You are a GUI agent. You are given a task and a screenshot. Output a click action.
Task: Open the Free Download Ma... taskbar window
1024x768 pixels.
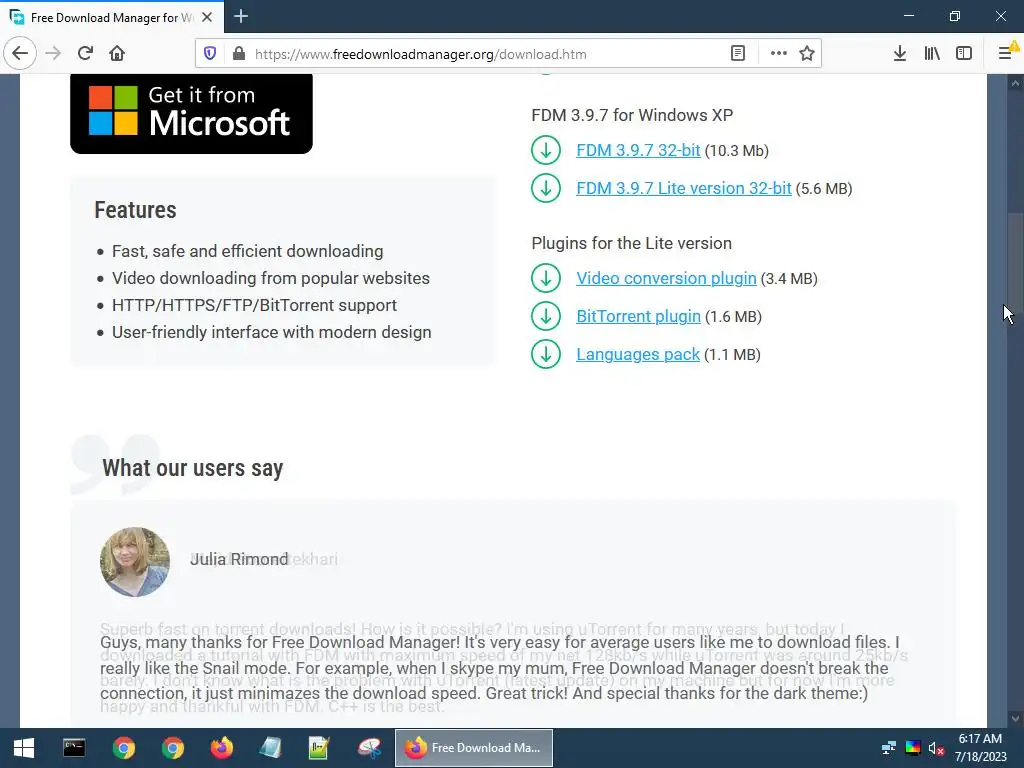pos(474,748)
